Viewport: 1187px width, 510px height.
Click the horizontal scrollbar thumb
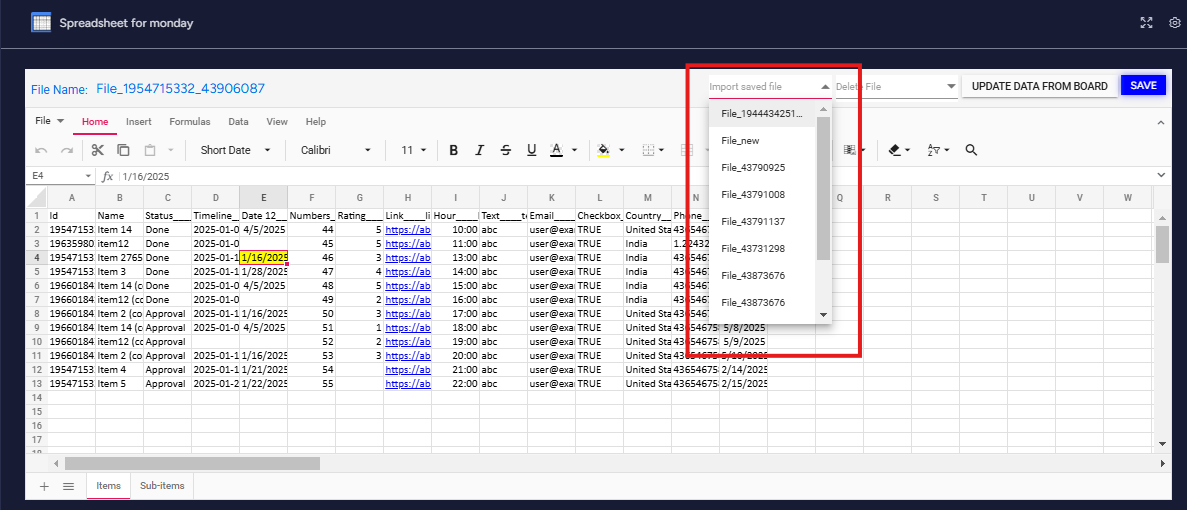[192, 463]
